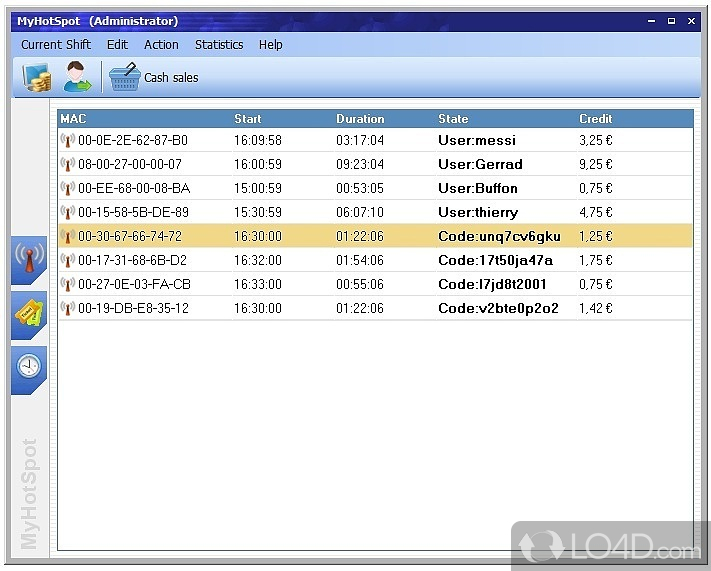Select MAC address 00-EE-68-00-08-BA
Viewport: 711px width, 571px height.
(134, 188)
